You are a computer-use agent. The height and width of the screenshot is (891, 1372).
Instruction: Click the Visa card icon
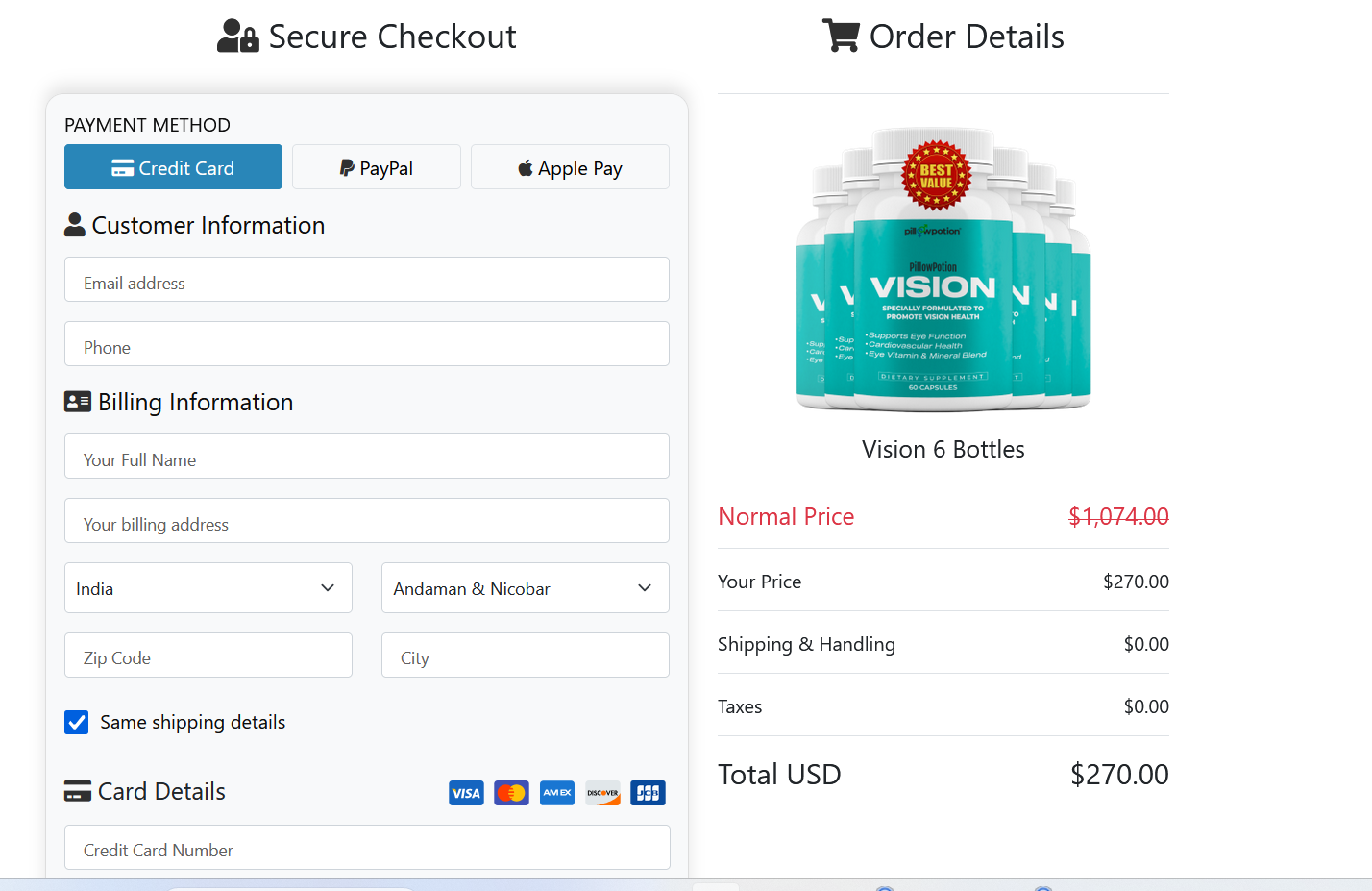click(x=466, y=792)
